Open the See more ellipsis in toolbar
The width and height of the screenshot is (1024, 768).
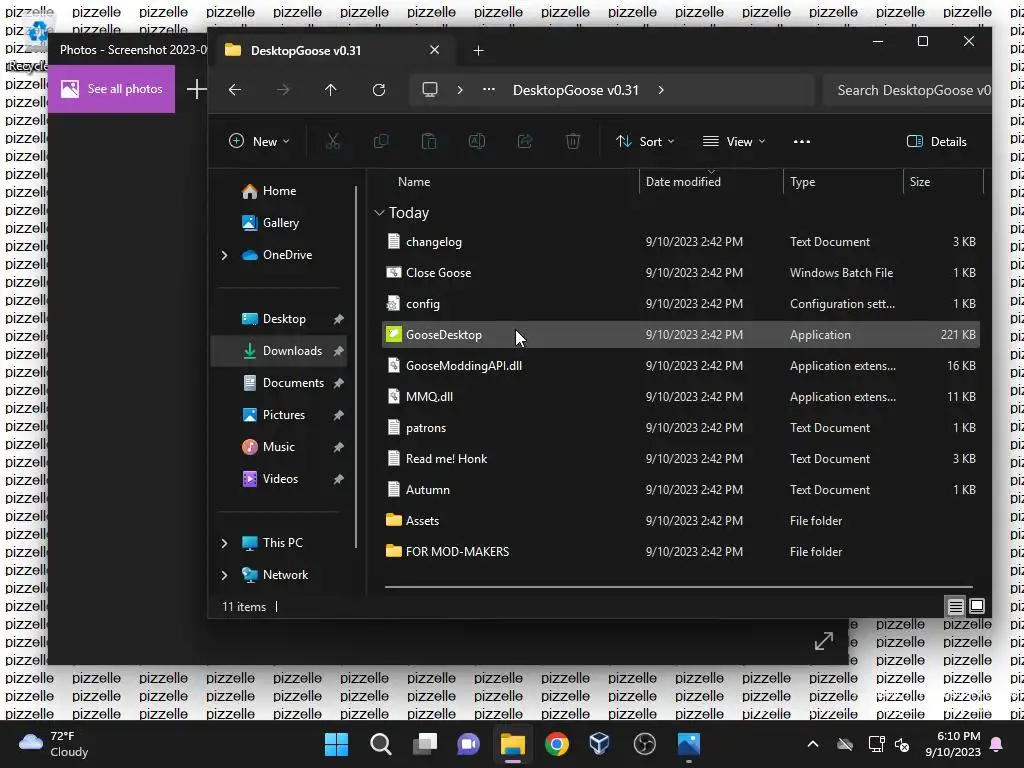click(802, 142)
